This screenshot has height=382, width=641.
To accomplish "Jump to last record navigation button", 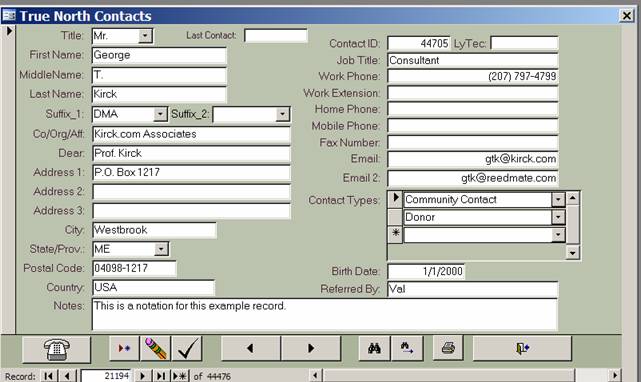I will click(161, 376).
